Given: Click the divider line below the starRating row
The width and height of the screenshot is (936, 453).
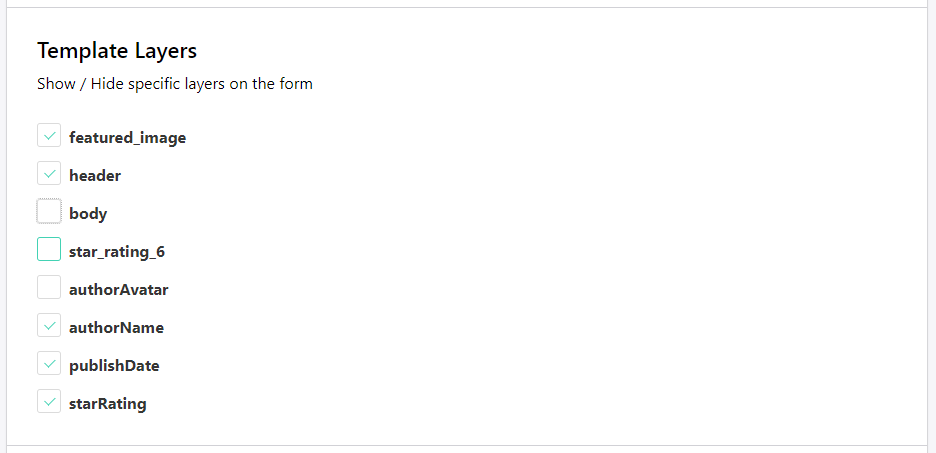Looking at the screenshot, I should click(467, 445).
